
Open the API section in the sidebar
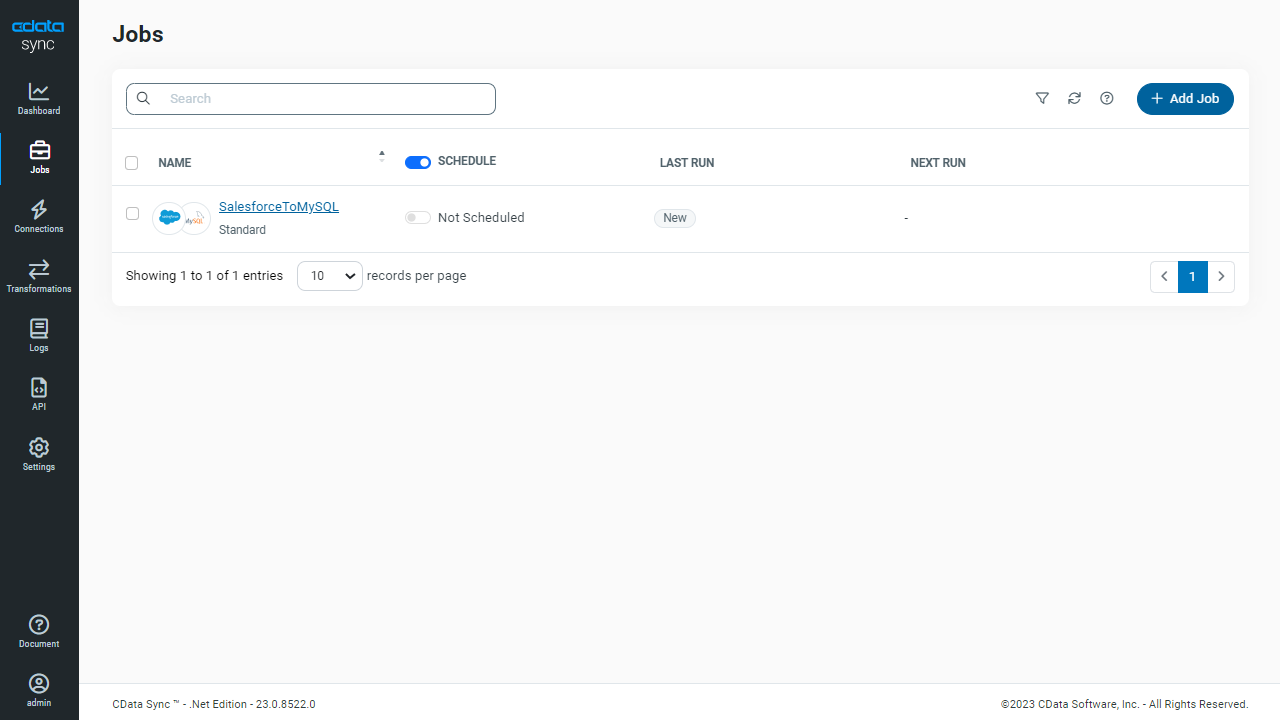[39, 394]
